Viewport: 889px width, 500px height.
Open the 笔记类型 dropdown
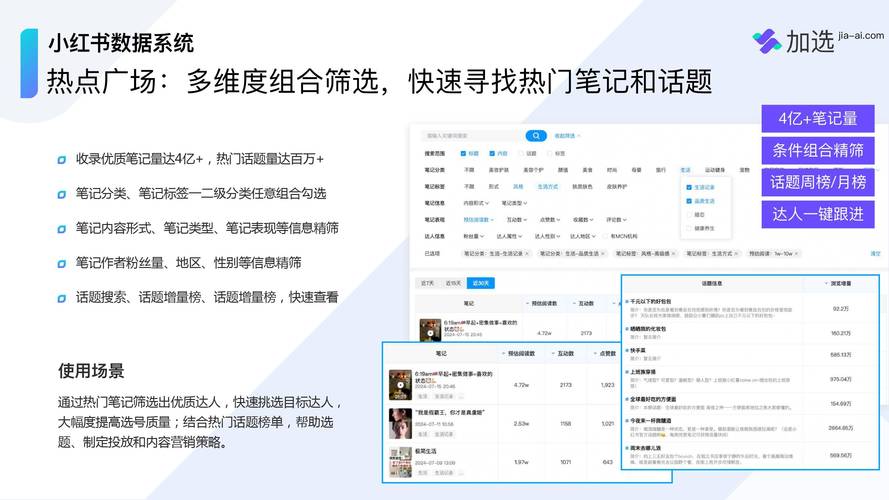pos(514,203)
